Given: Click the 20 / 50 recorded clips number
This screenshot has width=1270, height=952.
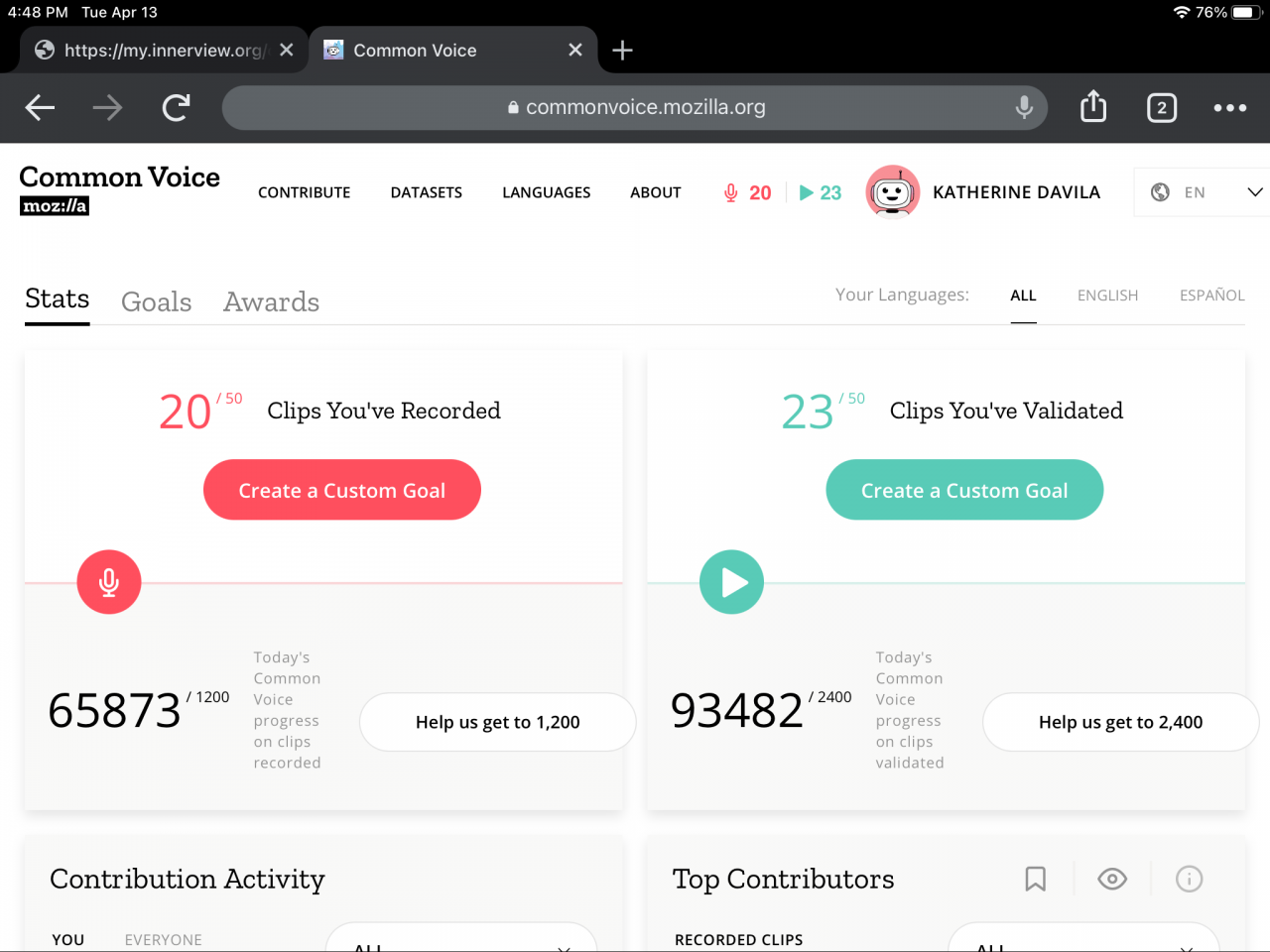Looking at the screenshot, I should pyautogui.click(x=199, y=411).
